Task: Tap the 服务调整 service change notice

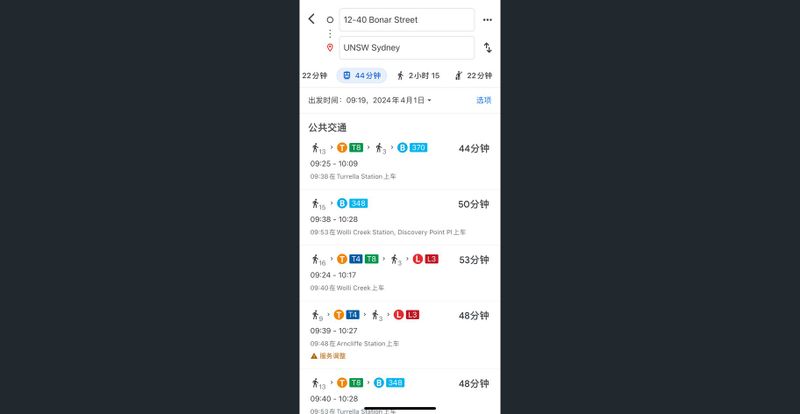Action: point(332,355)
